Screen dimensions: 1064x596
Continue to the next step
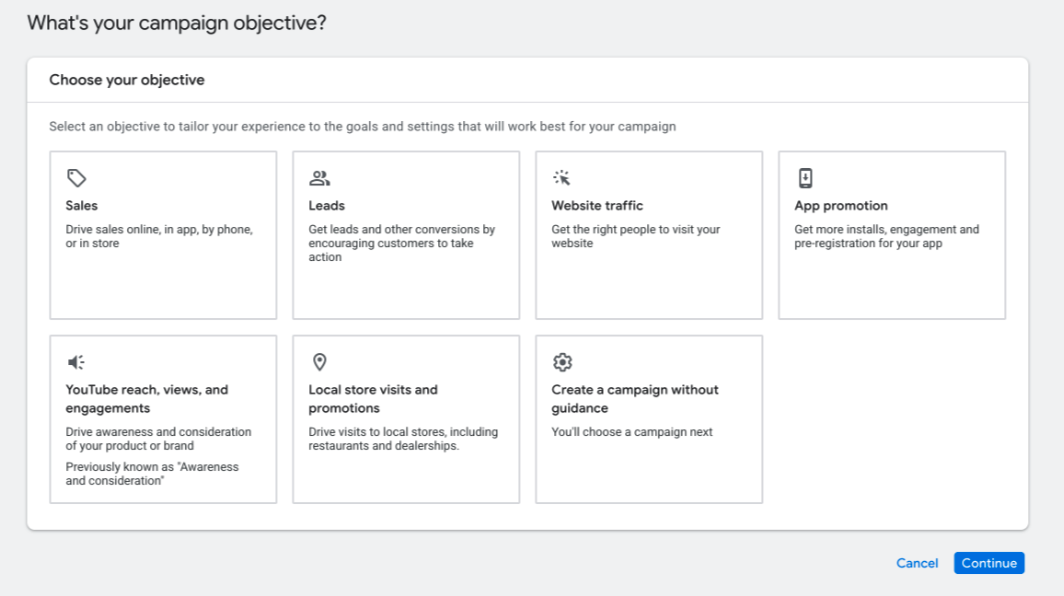click(989, 563)
